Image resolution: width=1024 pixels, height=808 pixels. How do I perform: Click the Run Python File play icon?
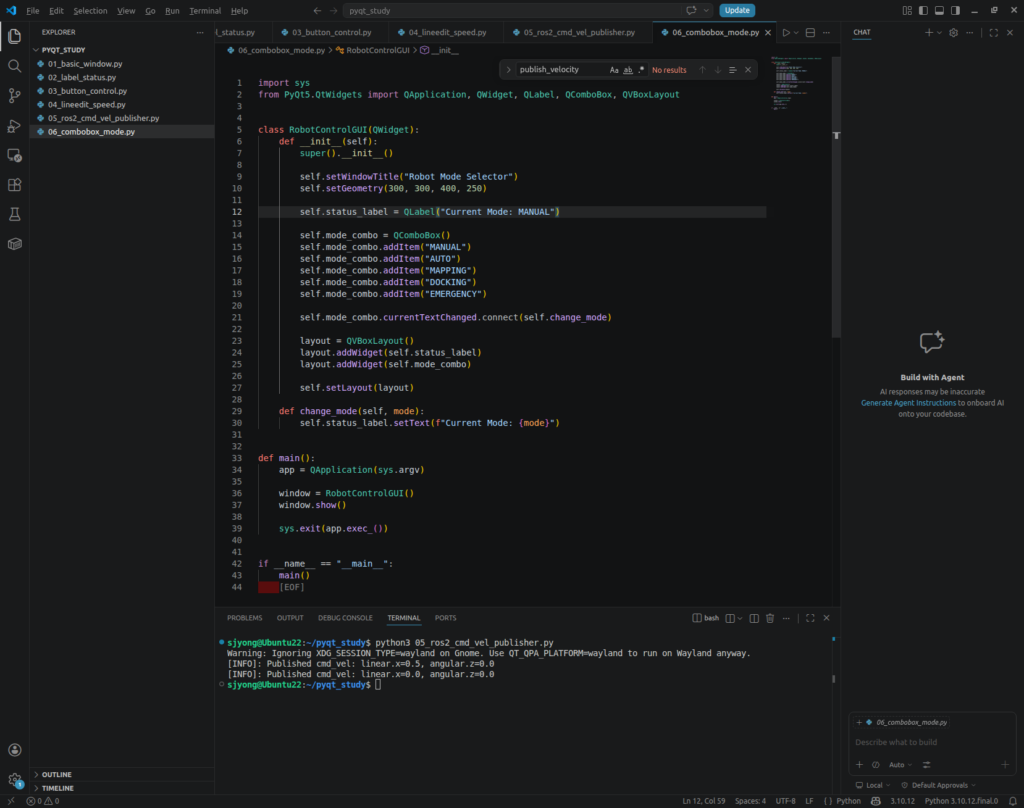[x=786, y=33]
